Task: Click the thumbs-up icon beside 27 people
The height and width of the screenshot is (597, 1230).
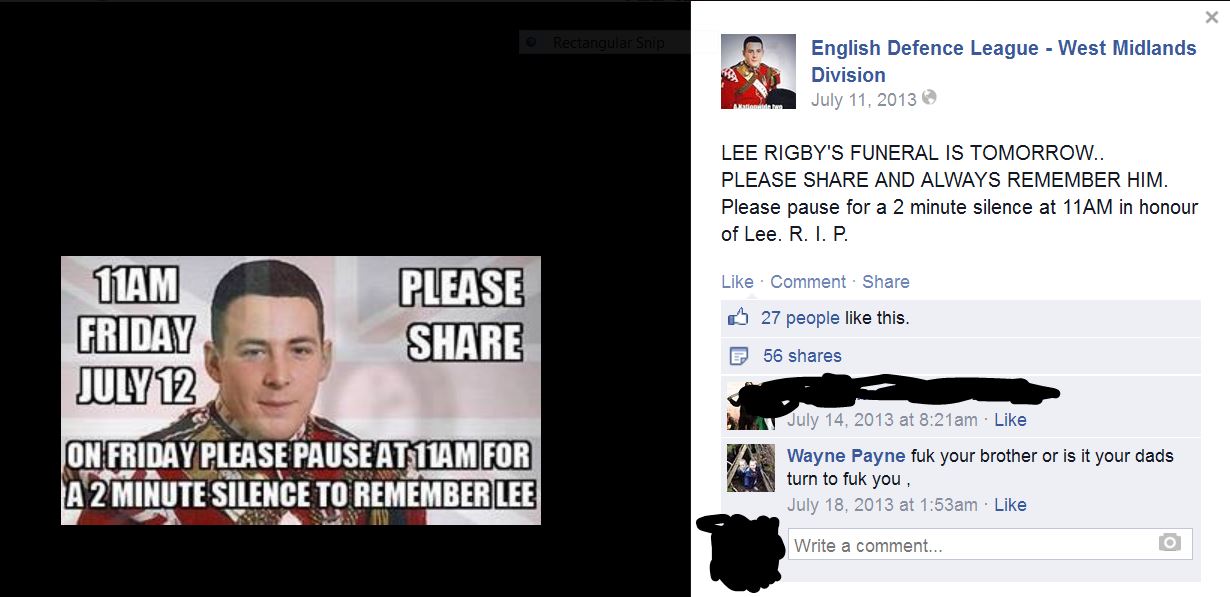Action: (738, 317)
